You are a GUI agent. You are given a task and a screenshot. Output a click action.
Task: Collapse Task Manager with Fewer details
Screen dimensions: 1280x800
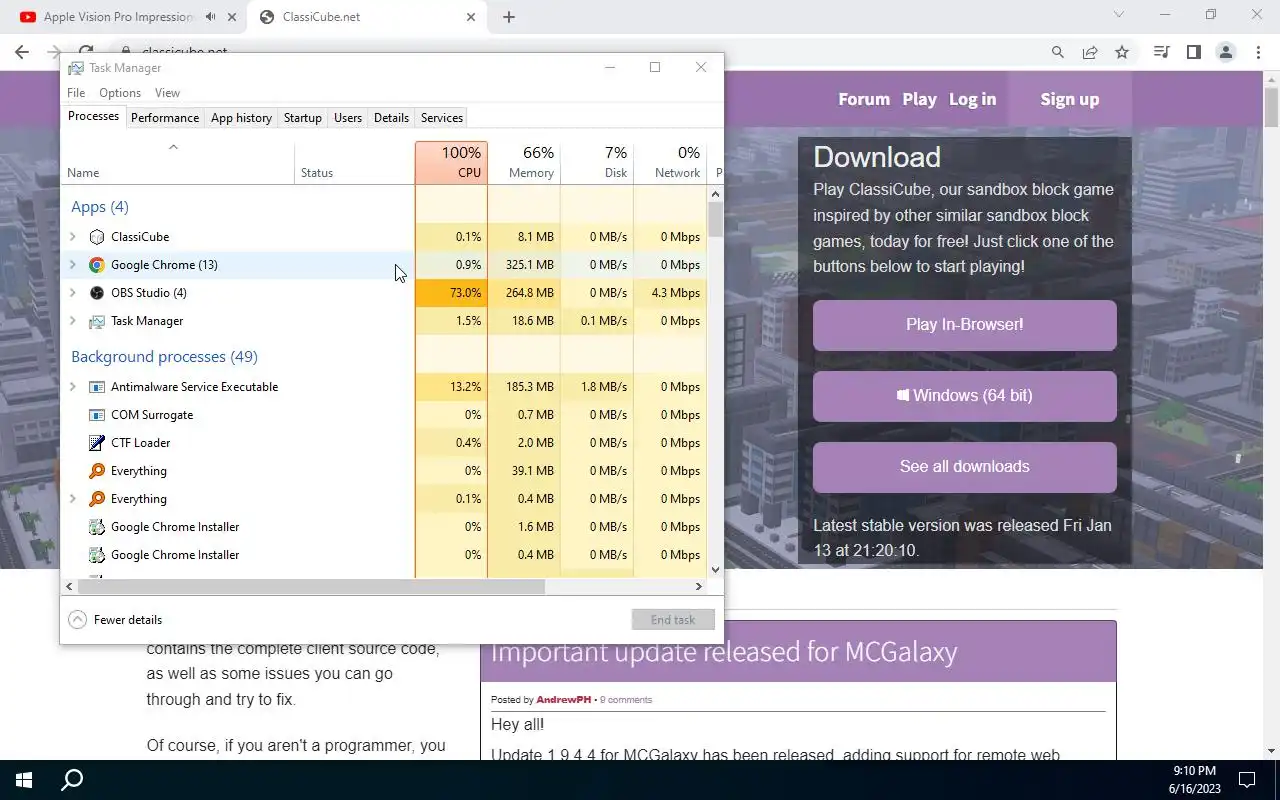[115, 620]
